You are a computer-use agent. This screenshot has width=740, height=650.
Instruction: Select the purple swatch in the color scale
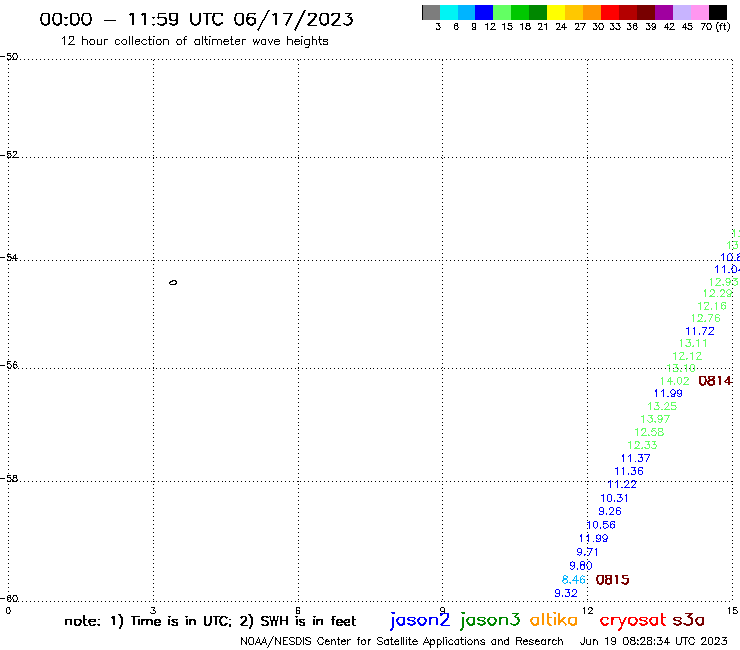[x=664, y=12]
